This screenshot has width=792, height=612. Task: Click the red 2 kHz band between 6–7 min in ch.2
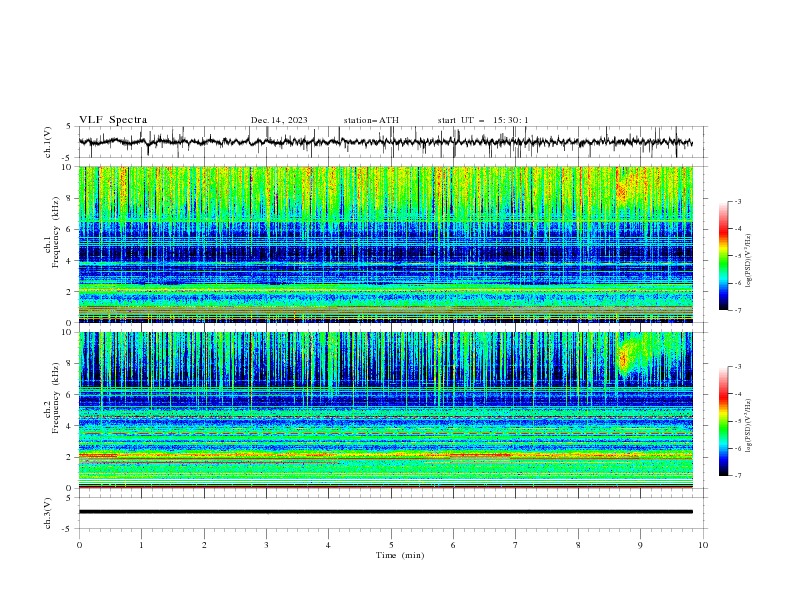(x=480, y=455)
